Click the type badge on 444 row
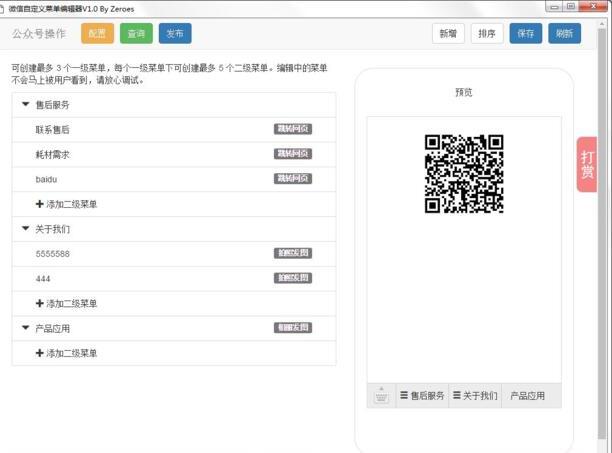The width and height of the screenshot is (612, 453). click(293, 278)
